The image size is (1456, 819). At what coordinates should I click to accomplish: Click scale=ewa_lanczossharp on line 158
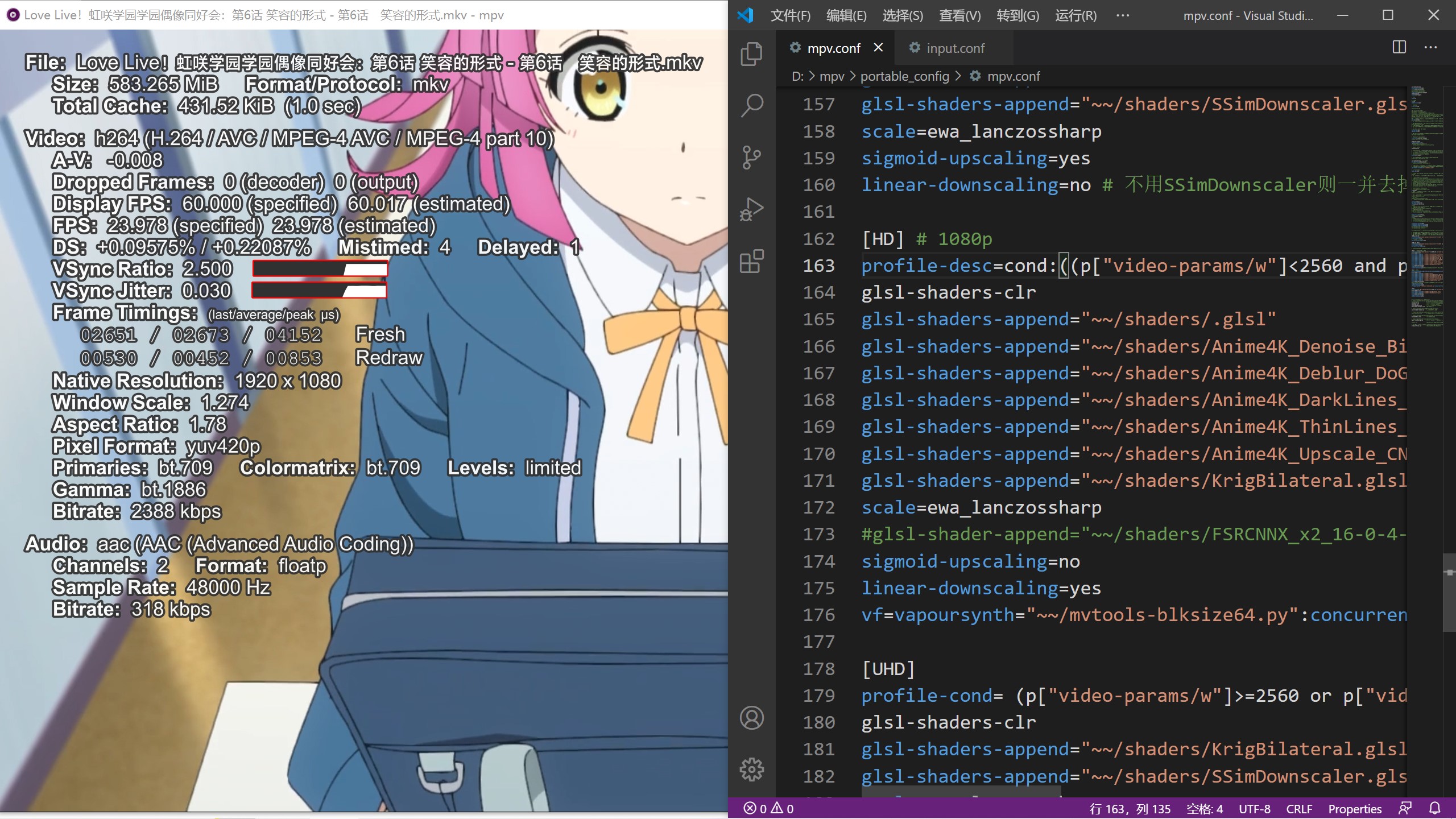tap(981, 131)
